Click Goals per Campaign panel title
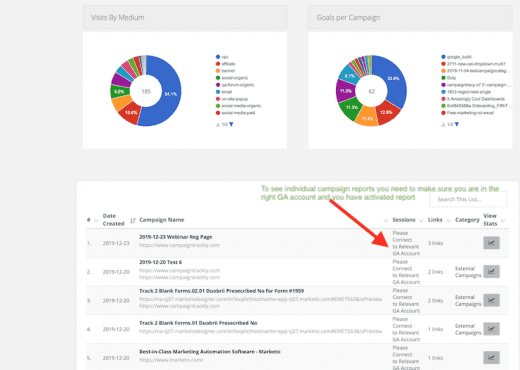 pyautogui.click(x=348, y=18)
